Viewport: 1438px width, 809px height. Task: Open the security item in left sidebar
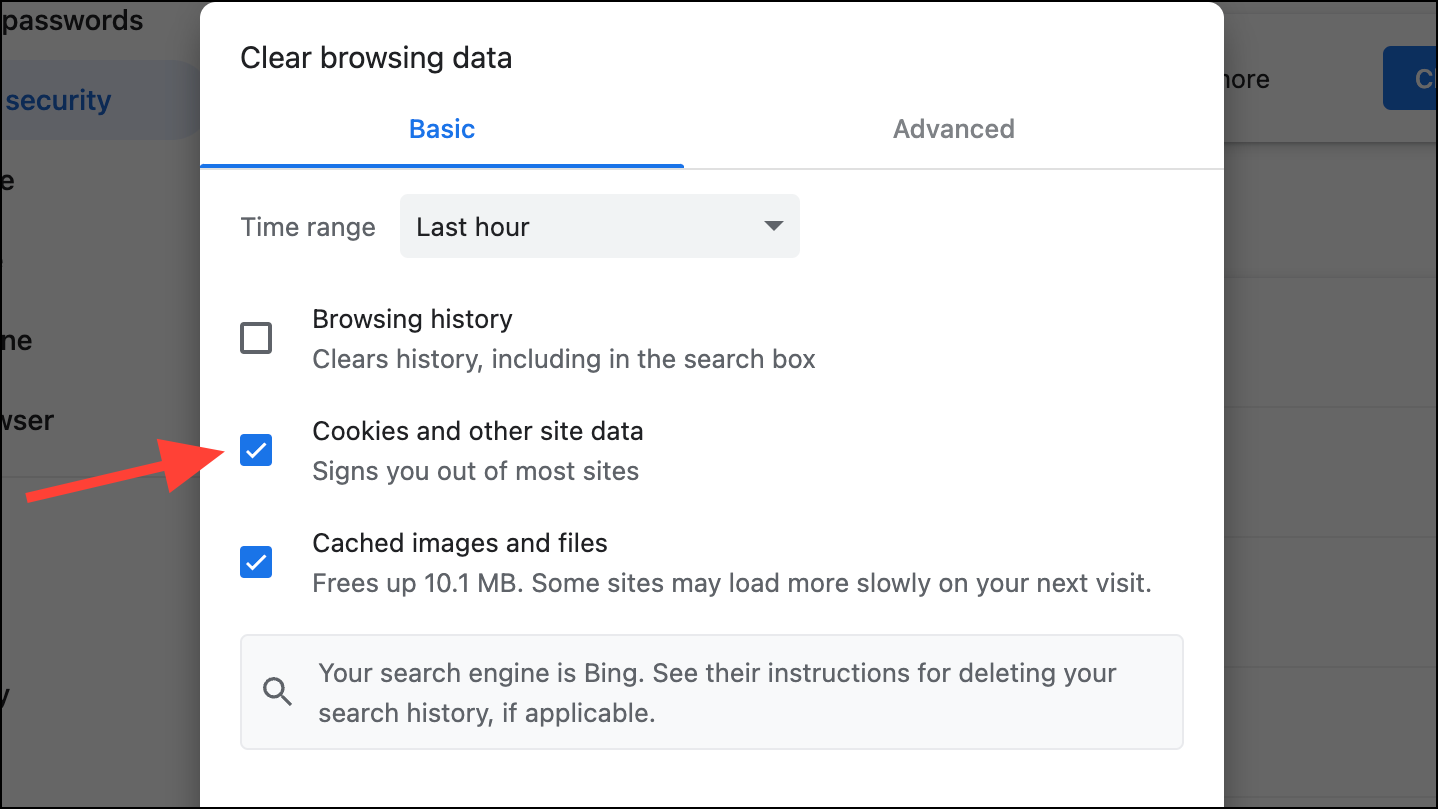(x=58, y=101)
